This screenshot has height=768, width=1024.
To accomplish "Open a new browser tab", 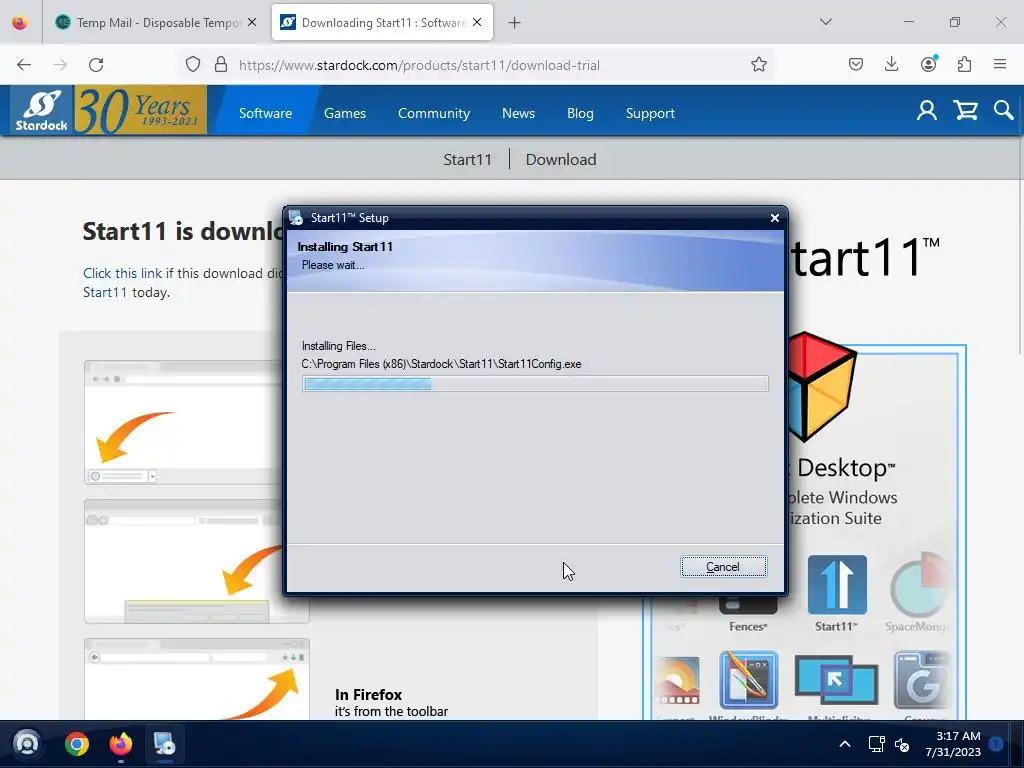I will click(515, 23).
